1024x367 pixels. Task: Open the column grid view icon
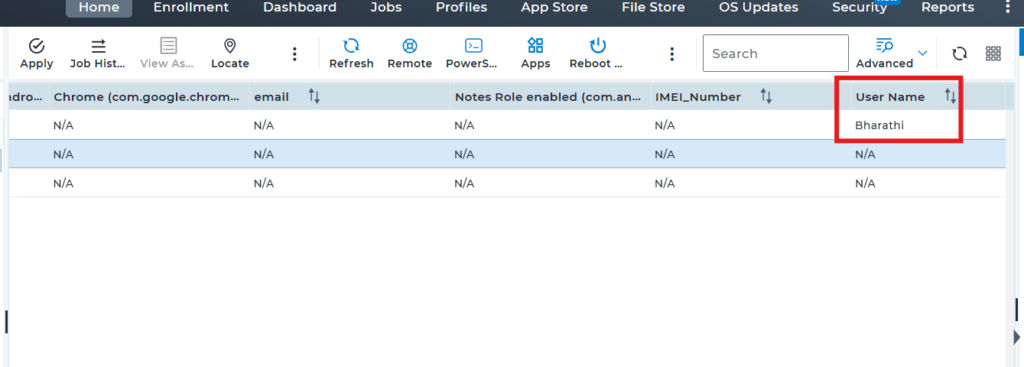coord(993,54)
